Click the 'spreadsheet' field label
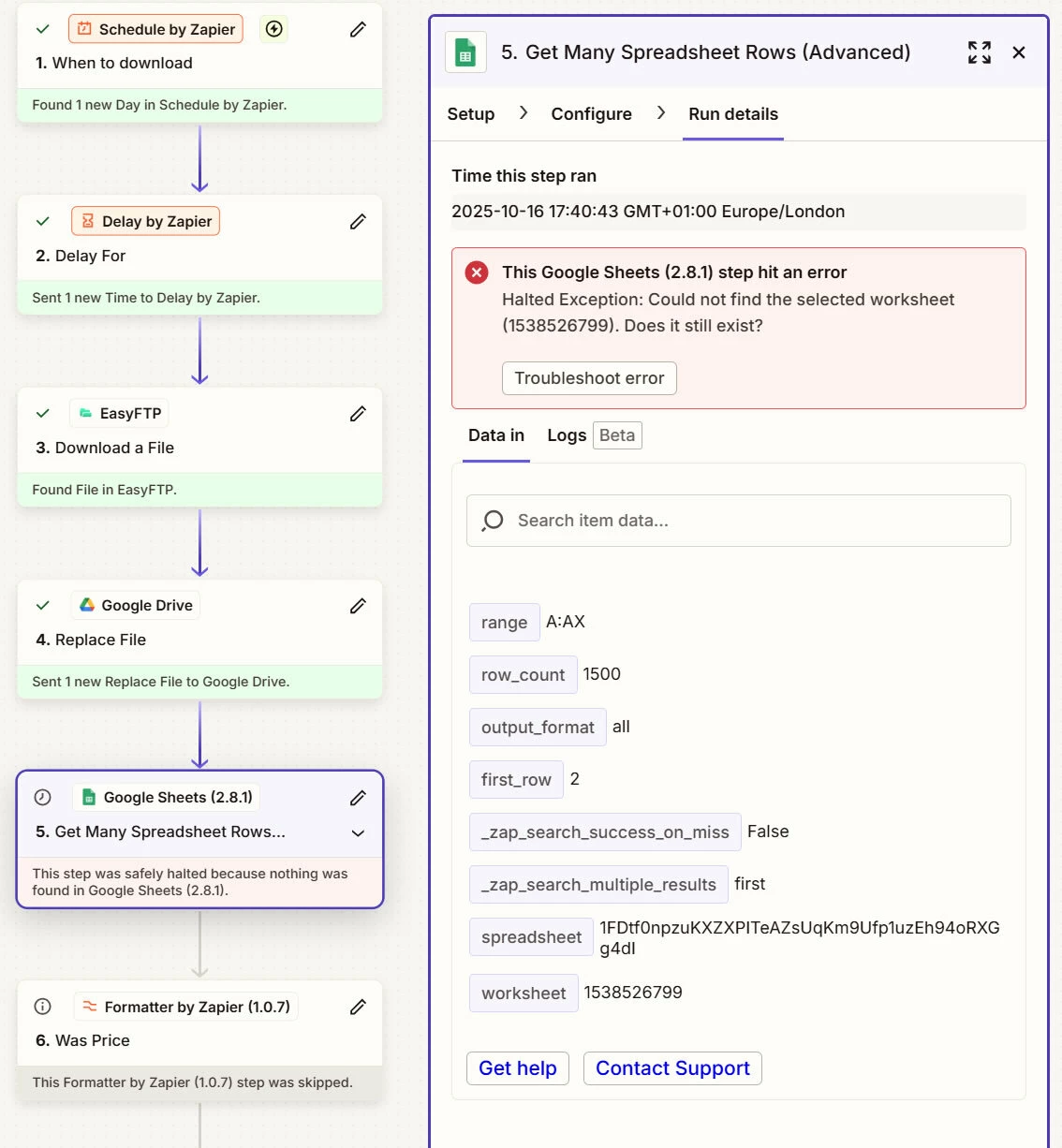The width and height of the screenshot is (1062, 1148). click(x=531, y=937)
